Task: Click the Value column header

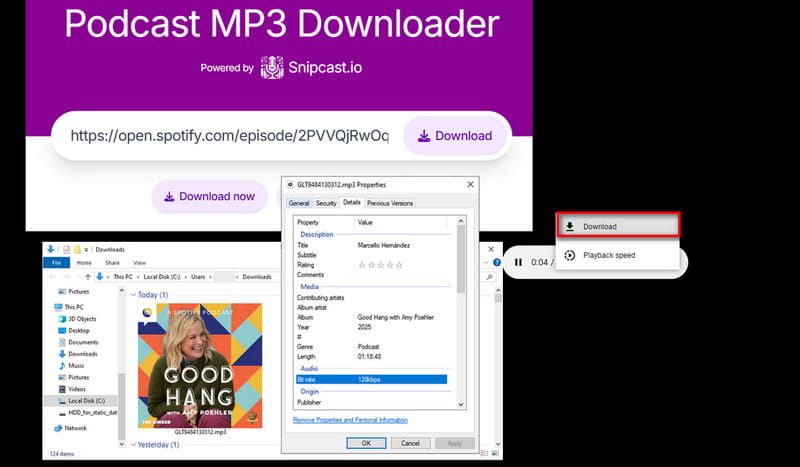Action: click(x=365, y=223)
